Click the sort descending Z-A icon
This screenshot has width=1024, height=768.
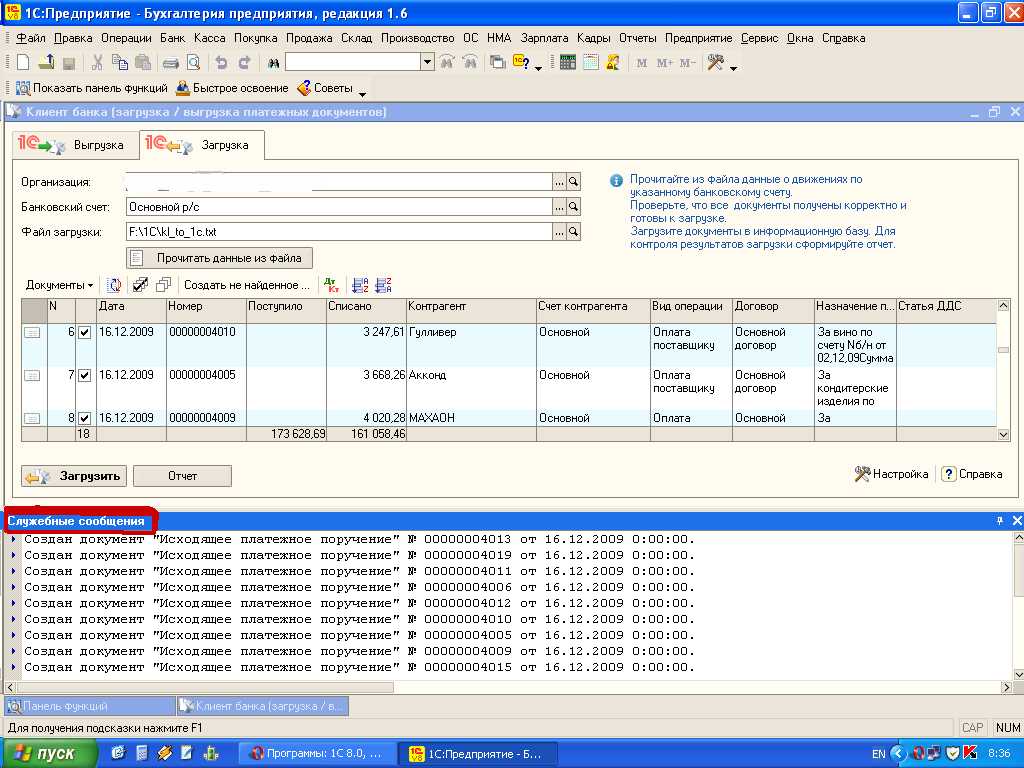382,285
